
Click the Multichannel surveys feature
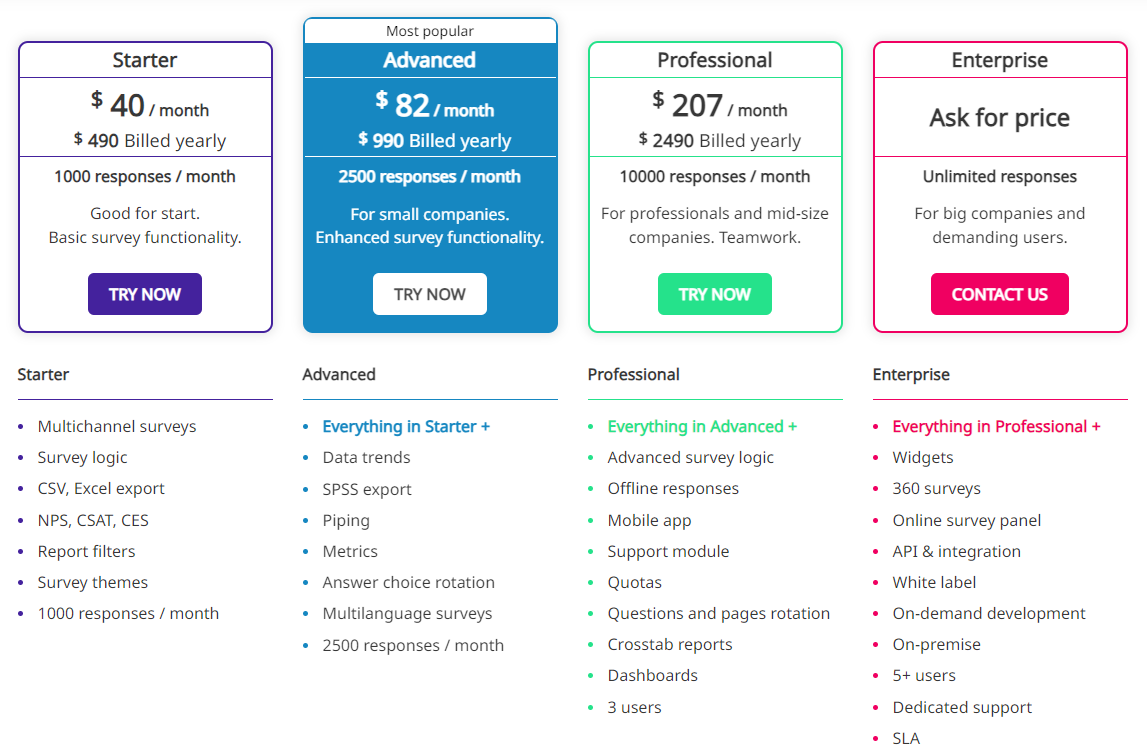point(117,426)
